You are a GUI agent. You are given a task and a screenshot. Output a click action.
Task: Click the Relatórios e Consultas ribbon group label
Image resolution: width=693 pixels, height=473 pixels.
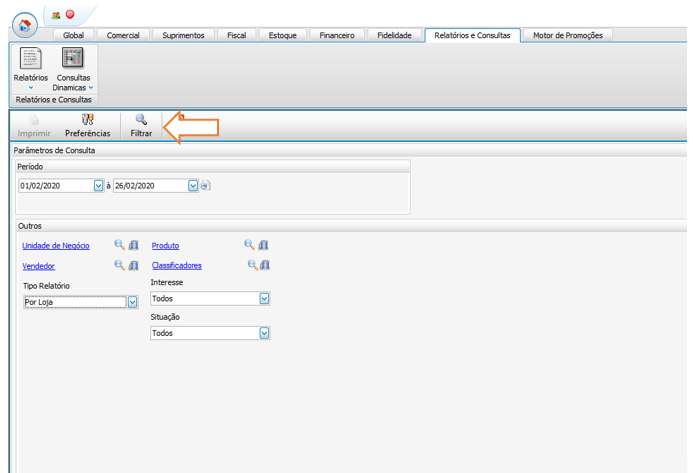click(x=53, y=99)
